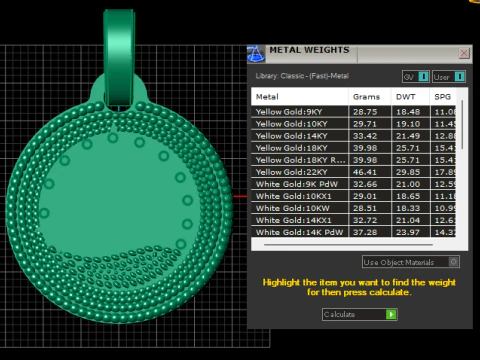Click the 46.41 grams value

(x=365, y=172)
